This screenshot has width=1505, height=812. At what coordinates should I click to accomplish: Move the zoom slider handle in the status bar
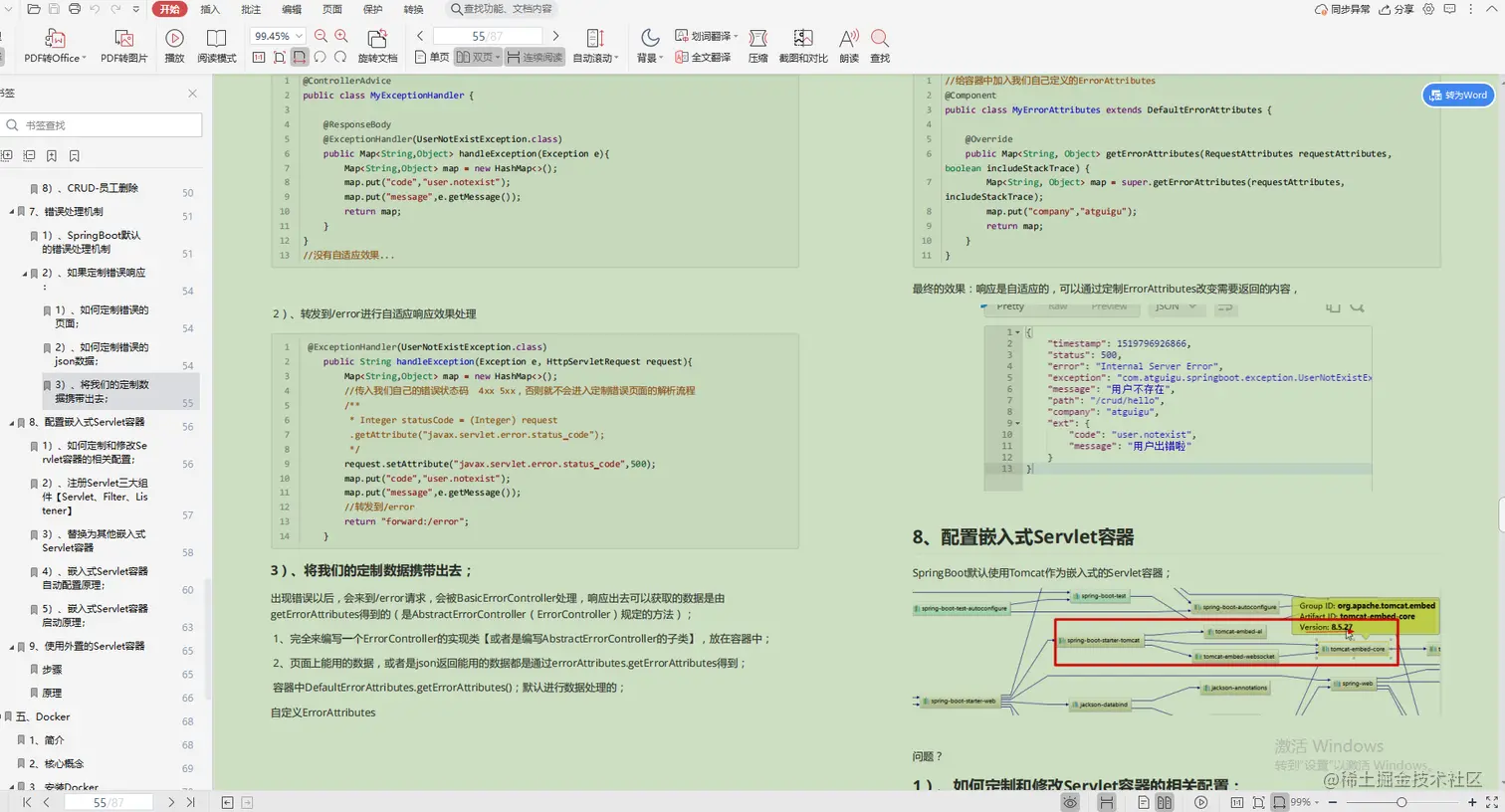pos(1400,802)
